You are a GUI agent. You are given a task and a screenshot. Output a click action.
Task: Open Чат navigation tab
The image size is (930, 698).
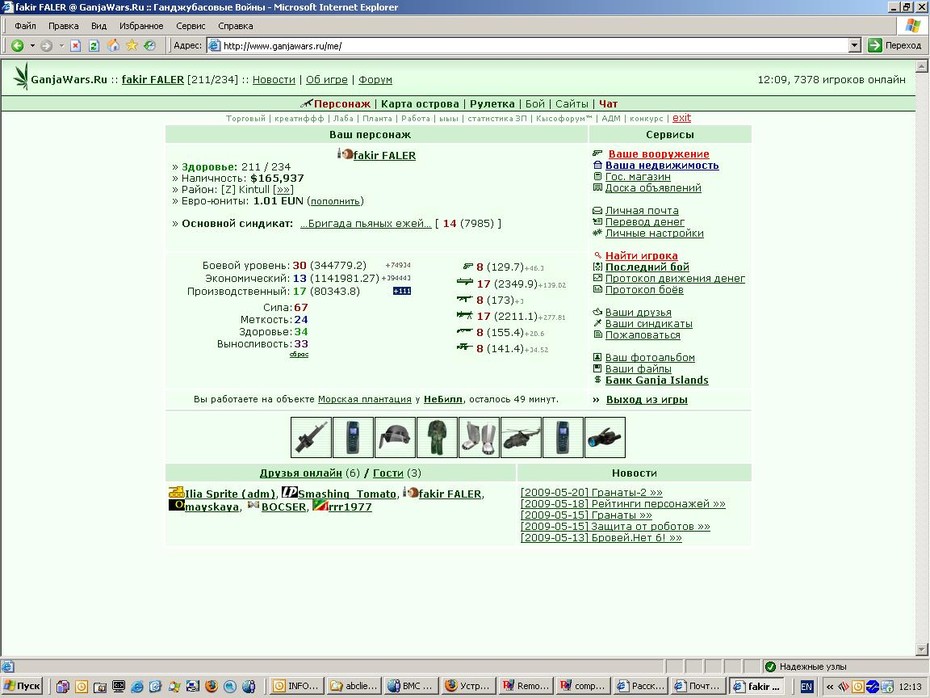(608, 104)
